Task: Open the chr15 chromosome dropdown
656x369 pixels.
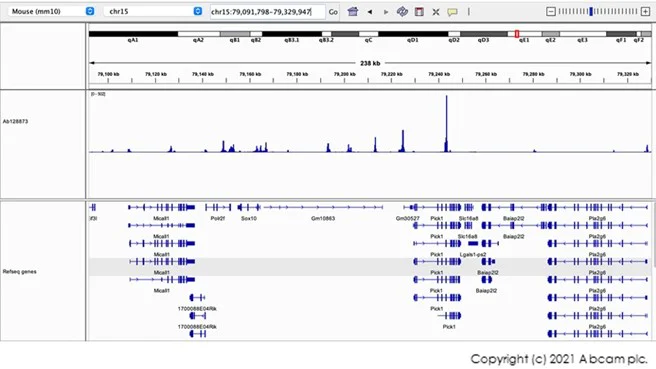Action: pos(153,11)
